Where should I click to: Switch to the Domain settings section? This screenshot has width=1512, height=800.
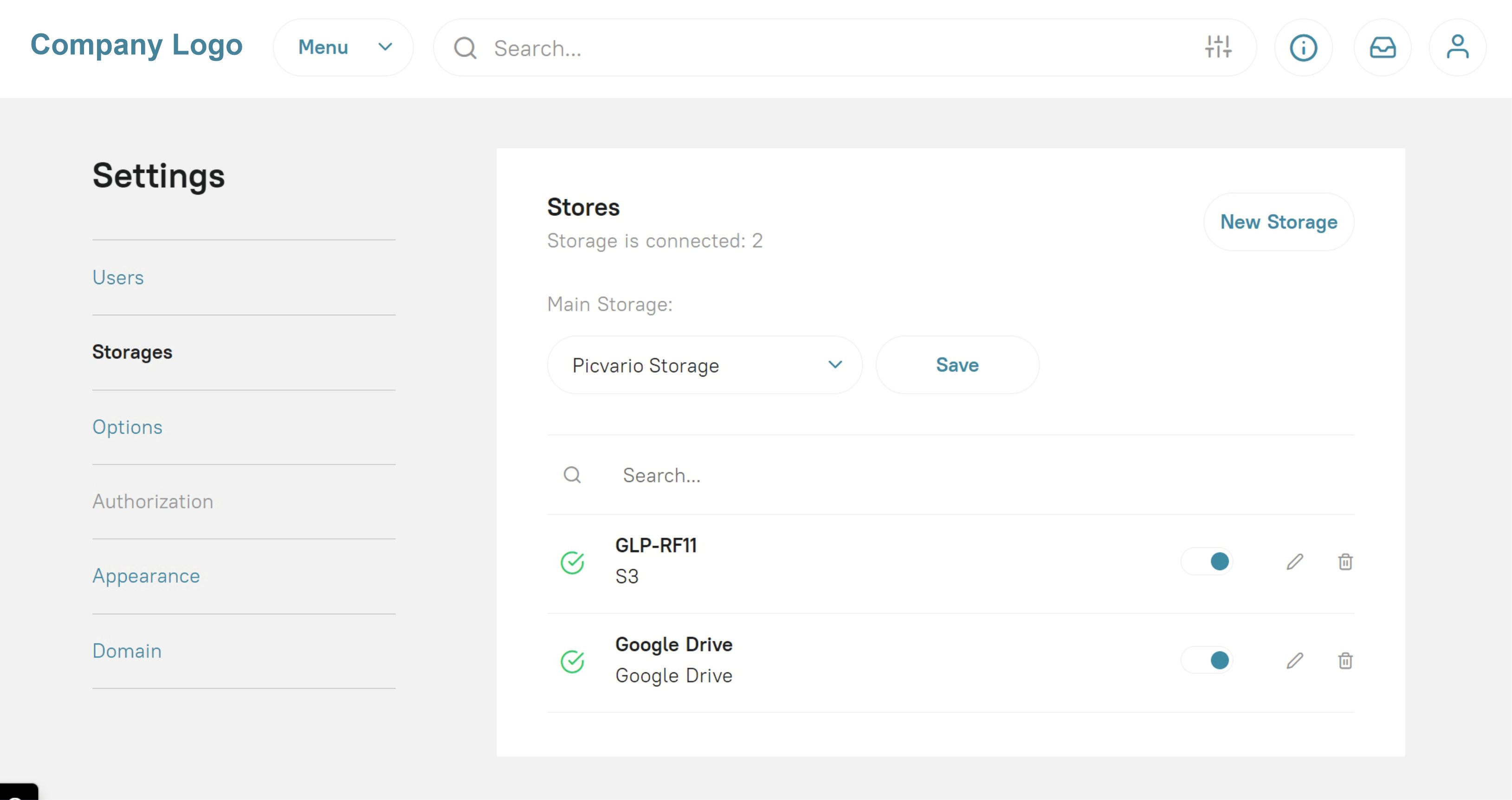coord(127,651)
